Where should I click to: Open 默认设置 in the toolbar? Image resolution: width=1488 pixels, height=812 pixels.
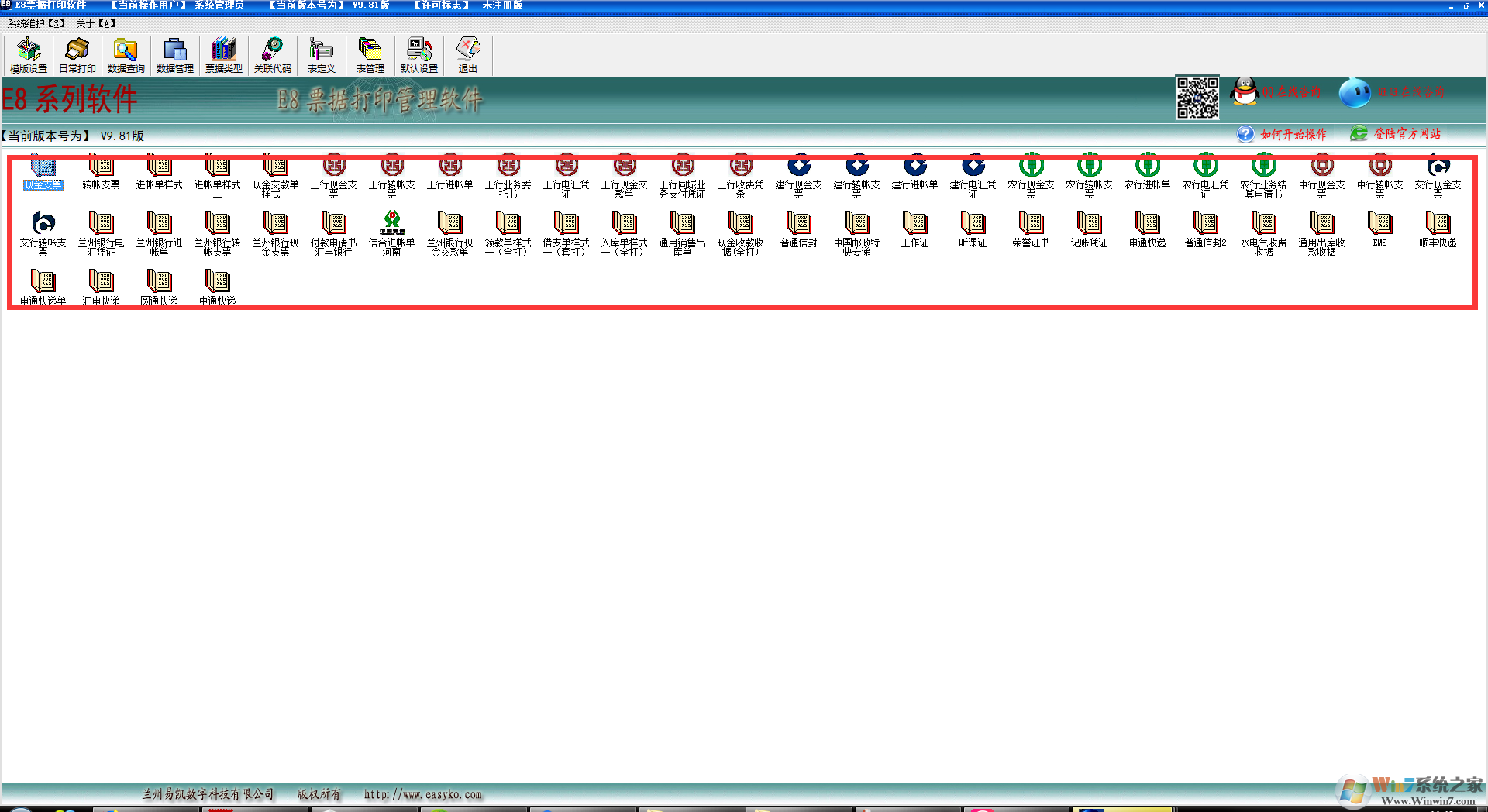[419, 55]
